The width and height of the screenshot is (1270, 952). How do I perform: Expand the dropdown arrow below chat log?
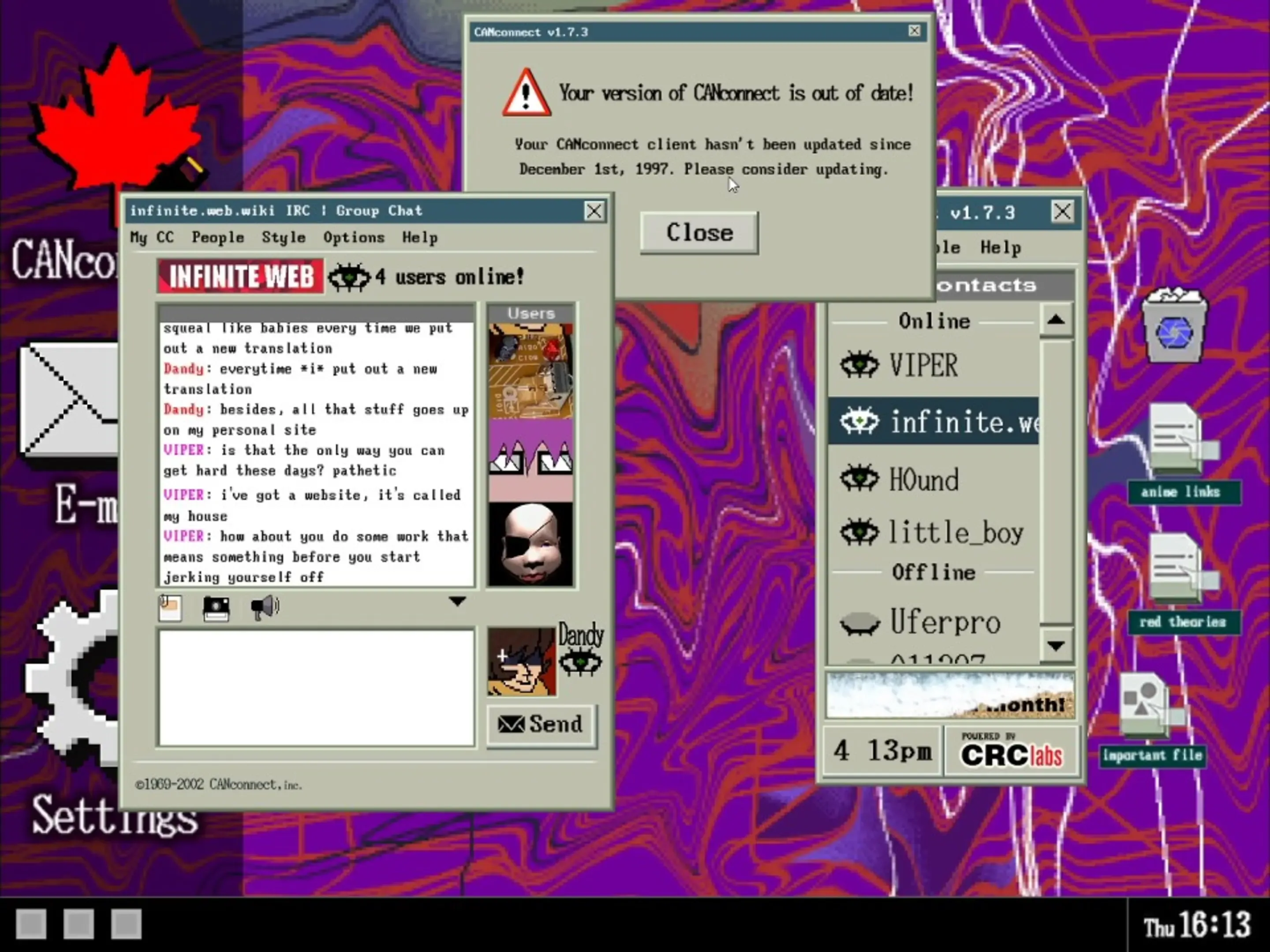click(457, 601)
